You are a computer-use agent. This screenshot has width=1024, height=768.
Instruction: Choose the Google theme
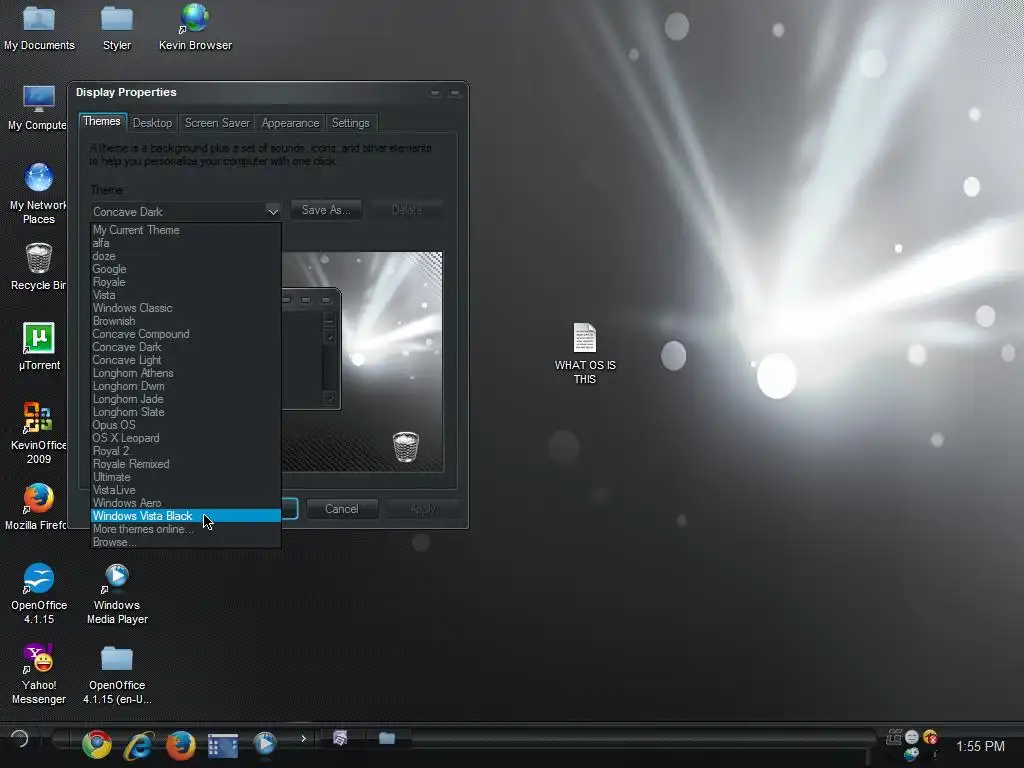click(185, 269)
